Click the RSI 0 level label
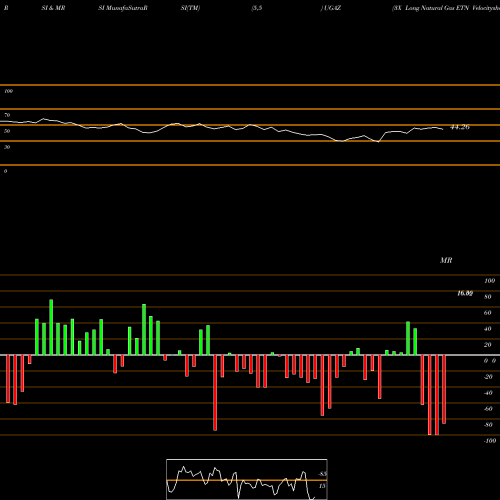 pos(5,171)
